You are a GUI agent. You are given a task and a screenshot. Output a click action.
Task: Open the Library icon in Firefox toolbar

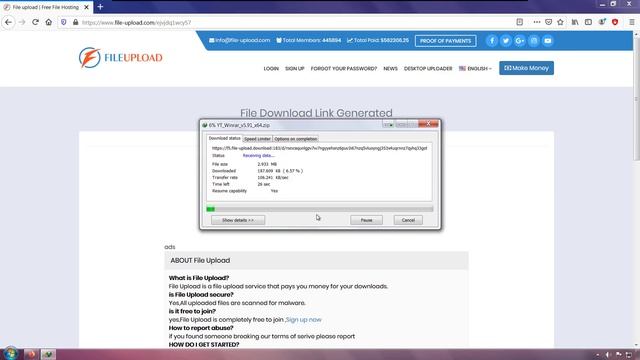pos(575,22)
